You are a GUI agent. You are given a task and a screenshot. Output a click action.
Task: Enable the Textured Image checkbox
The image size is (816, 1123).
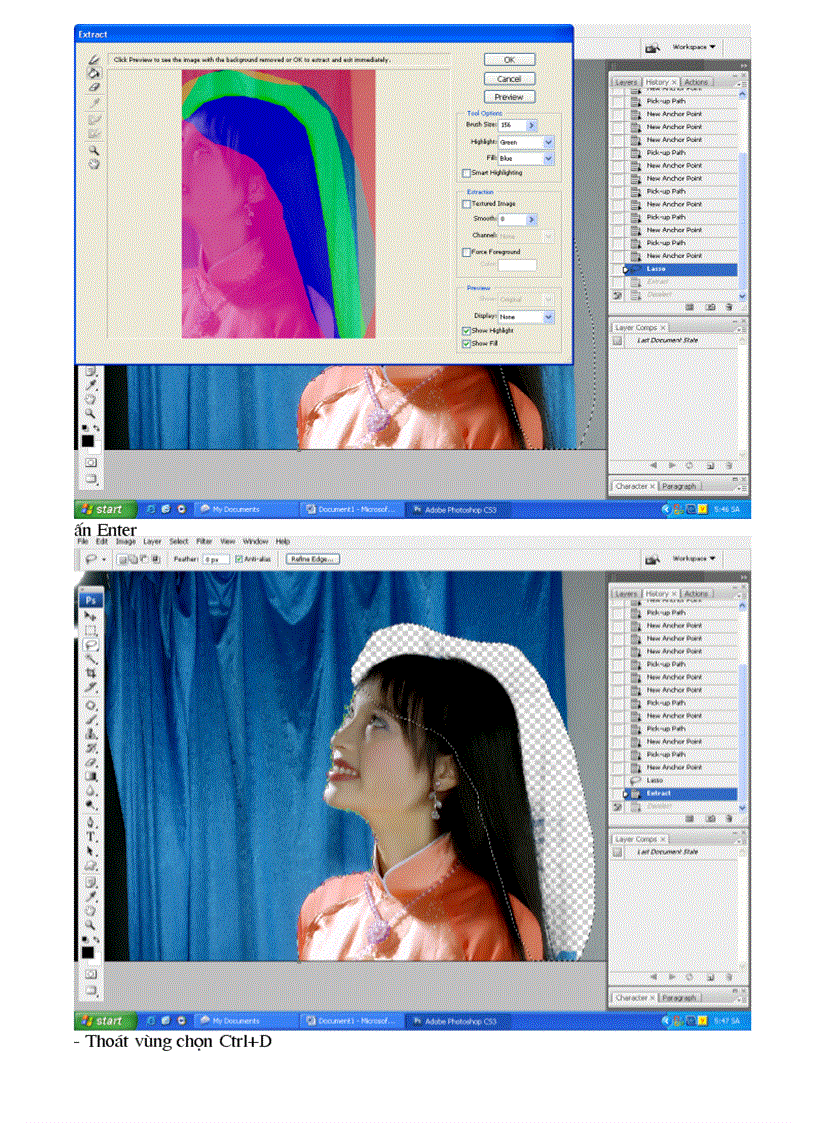pos(466,204)
